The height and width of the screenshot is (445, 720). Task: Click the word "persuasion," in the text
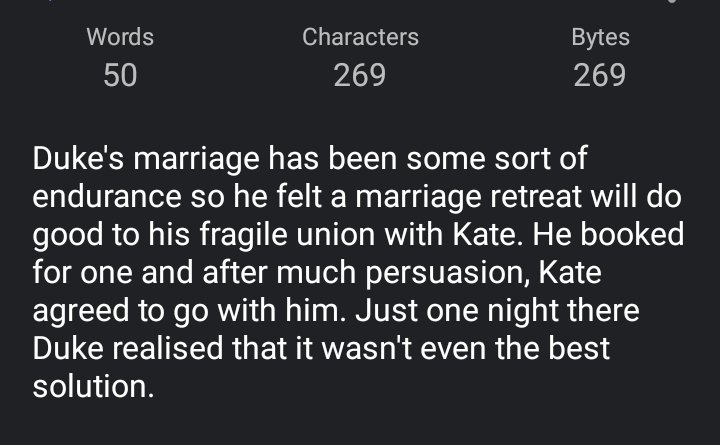pos(447,274)
